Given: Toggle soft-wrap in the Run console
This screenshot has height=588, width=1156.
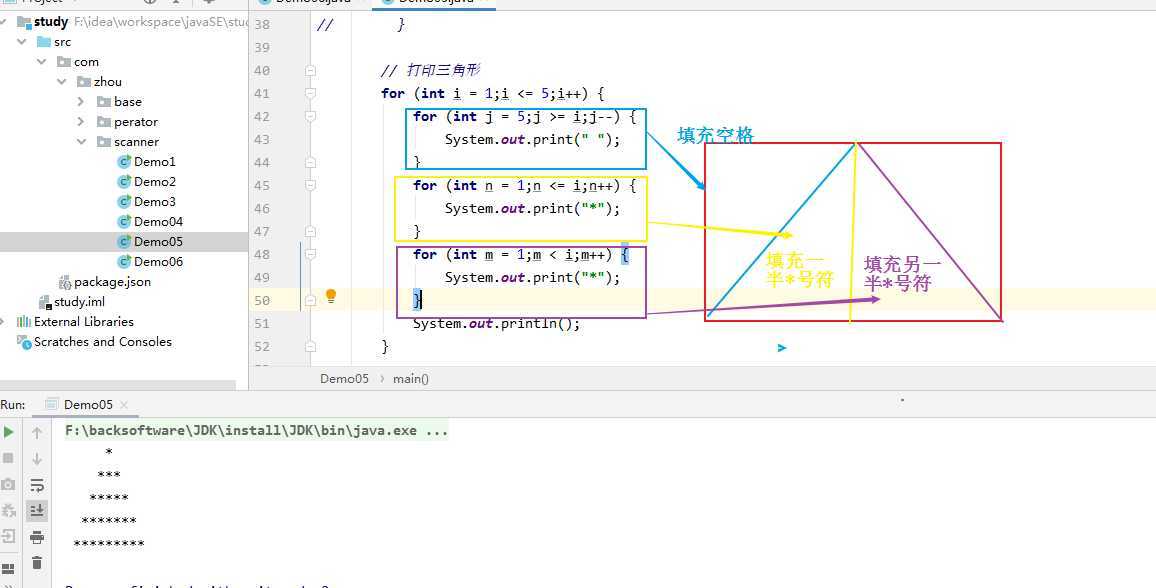Looking at the screenshot, I should 37,484.
